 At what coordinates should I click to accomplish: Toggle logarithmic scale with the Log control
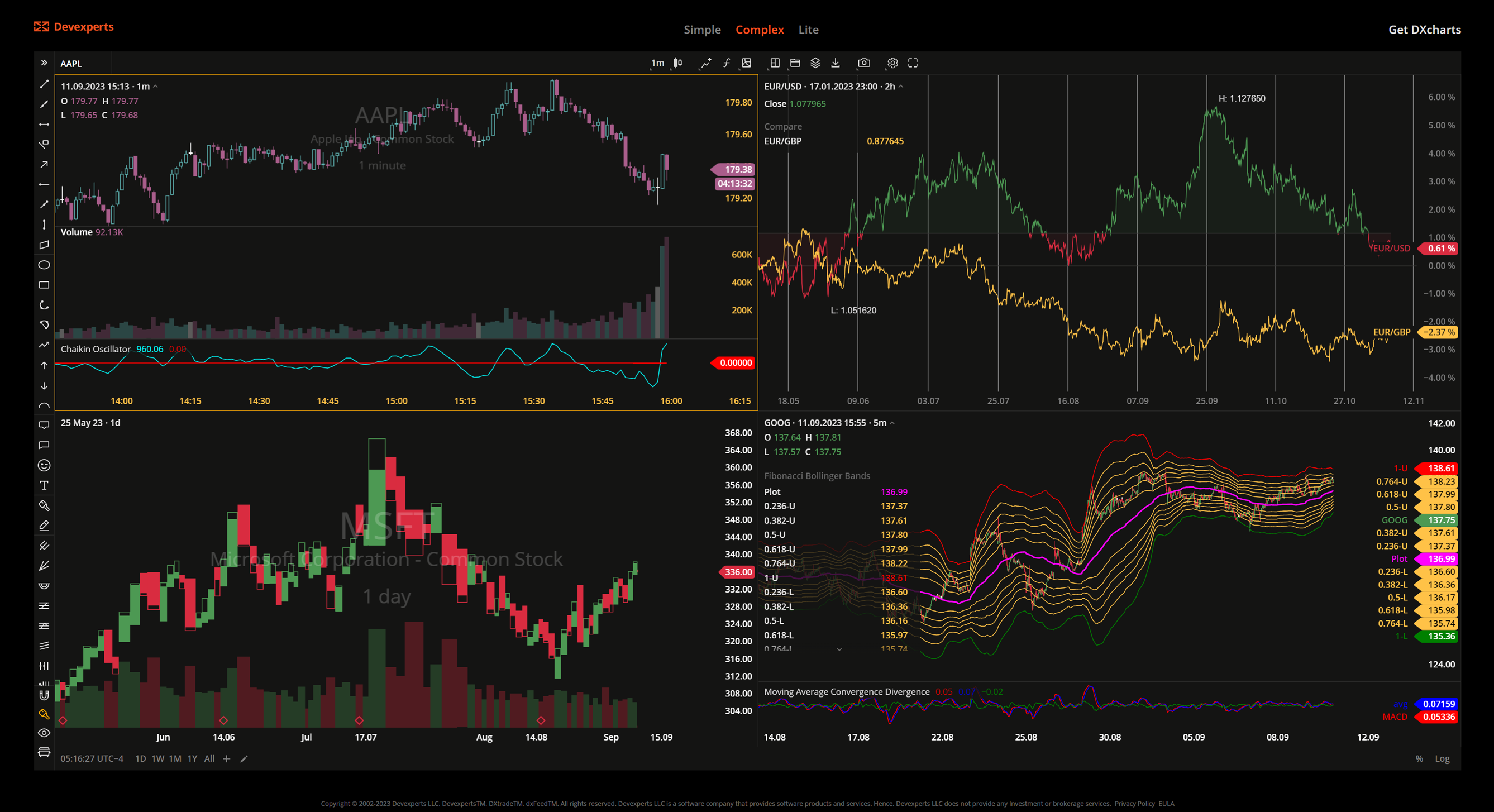point(1443,758)
